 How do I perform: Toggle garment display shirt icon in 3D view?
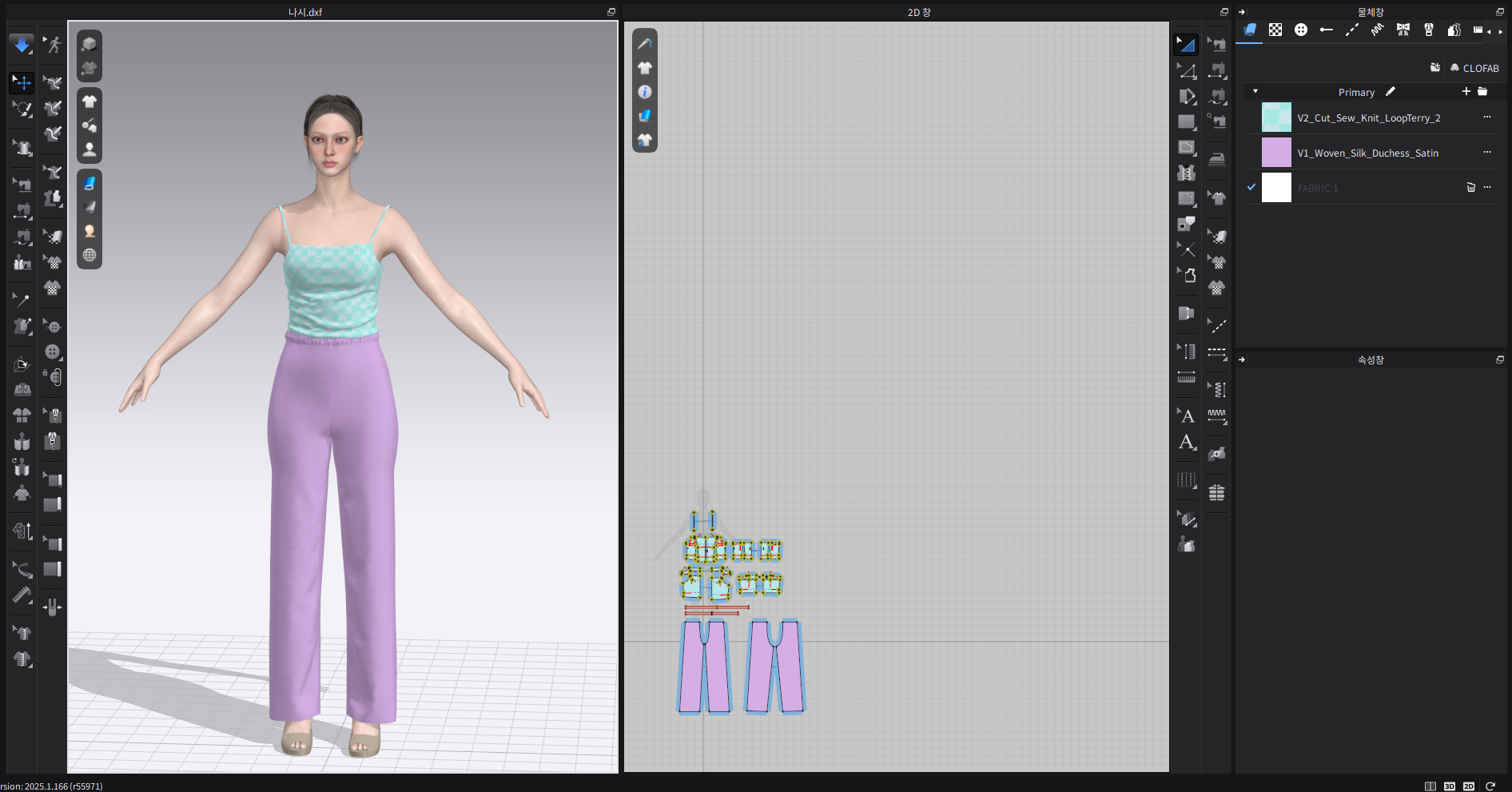(x=90, y=101)
